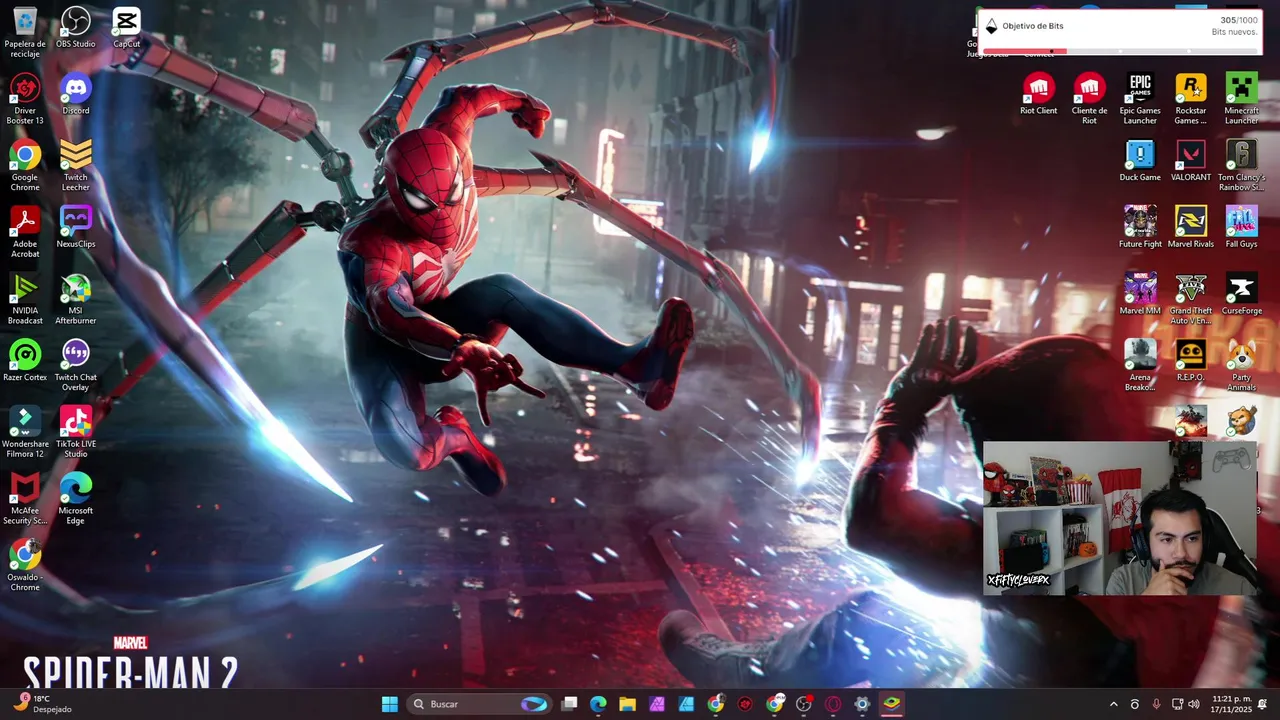Image resolution: width=1280 pixels, height=720 pixels.
Task: Open the Marvel MM shortcut
Action: tap(1140, 294)
